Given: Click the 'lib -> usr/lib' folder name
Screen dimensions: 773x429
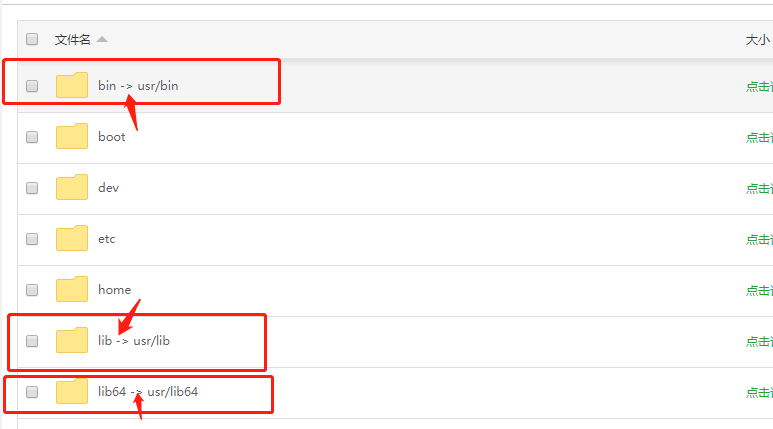Looking at the screenshot, I should tap(134, 341).
